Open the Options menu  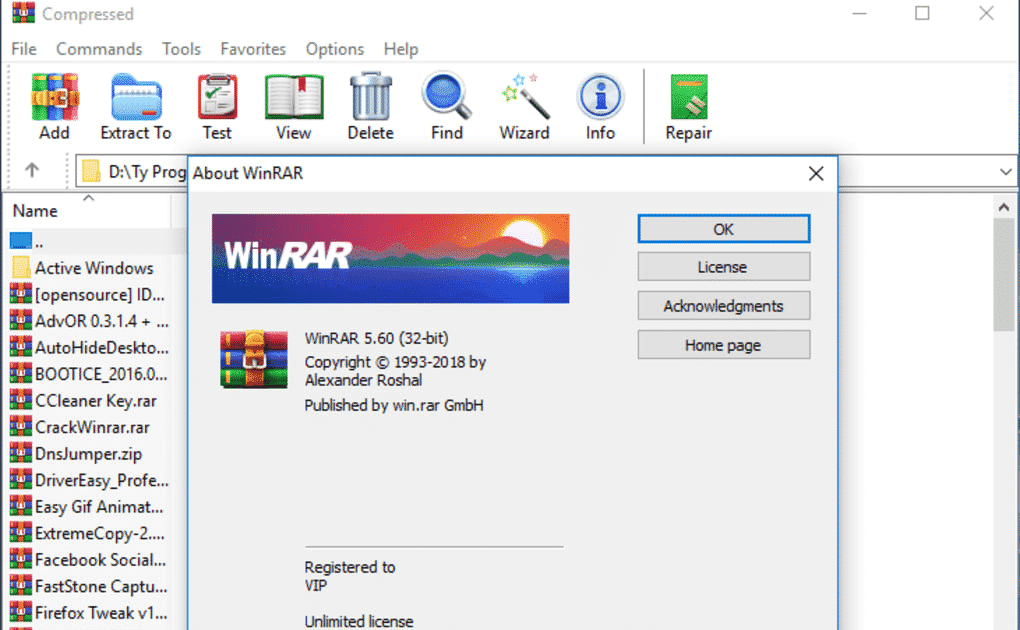coord(334,48)
